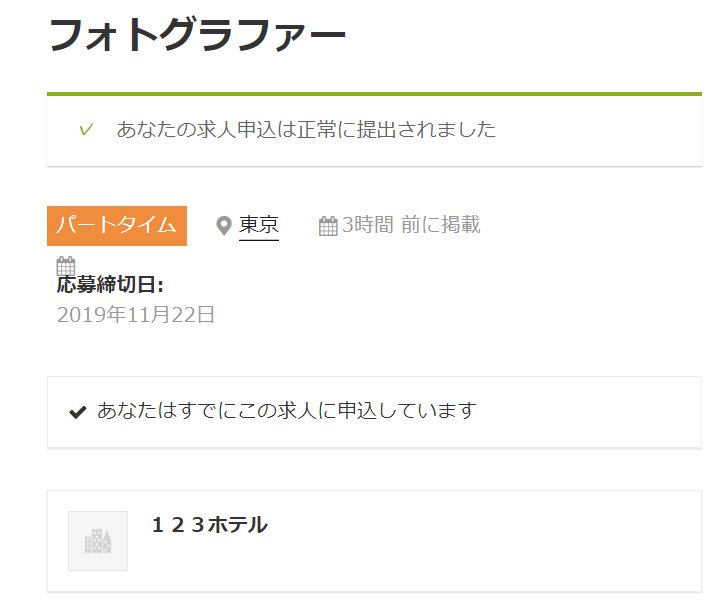723x608 pixels.
Task: Click the building icon in the company logo
Action: [98, 541]
